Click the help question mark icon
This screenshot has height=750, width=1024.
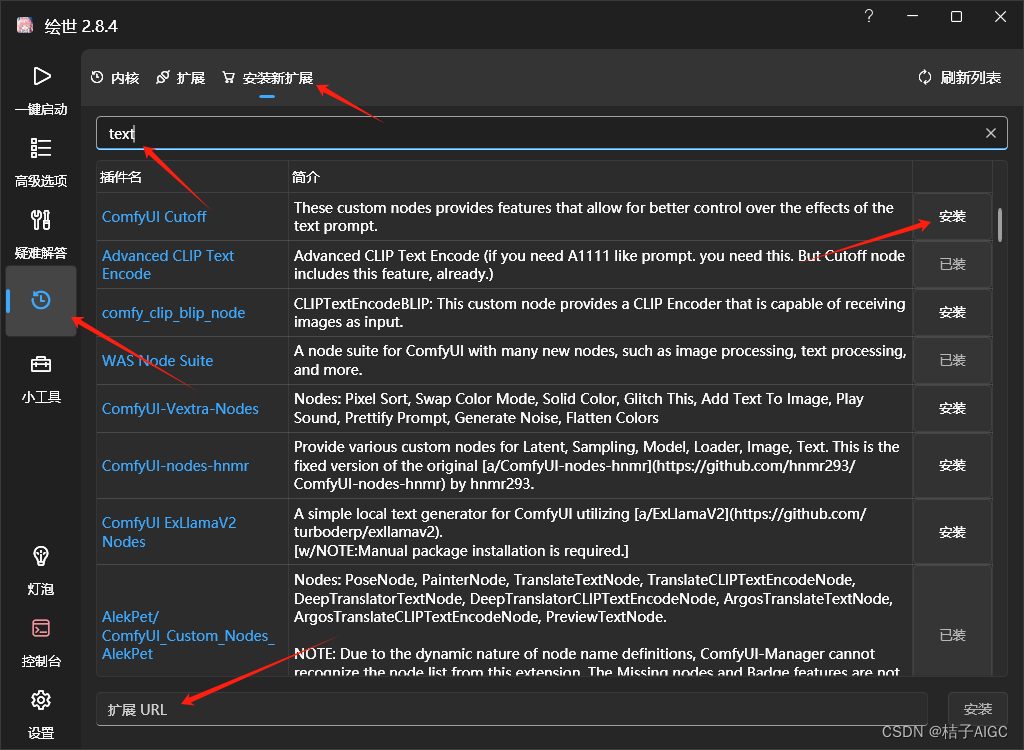coord(869,16)
